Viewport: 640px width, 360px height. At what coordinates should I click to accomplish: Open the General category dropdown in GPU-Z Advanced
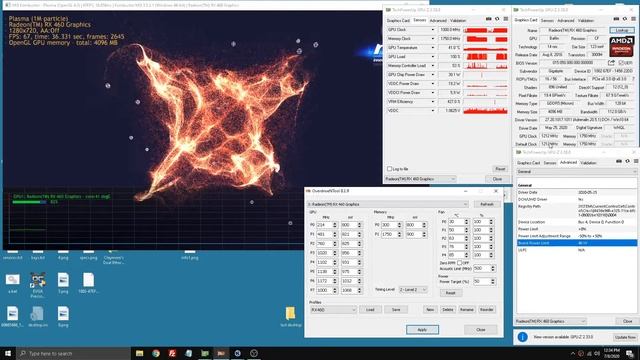(x=576, y=171)
